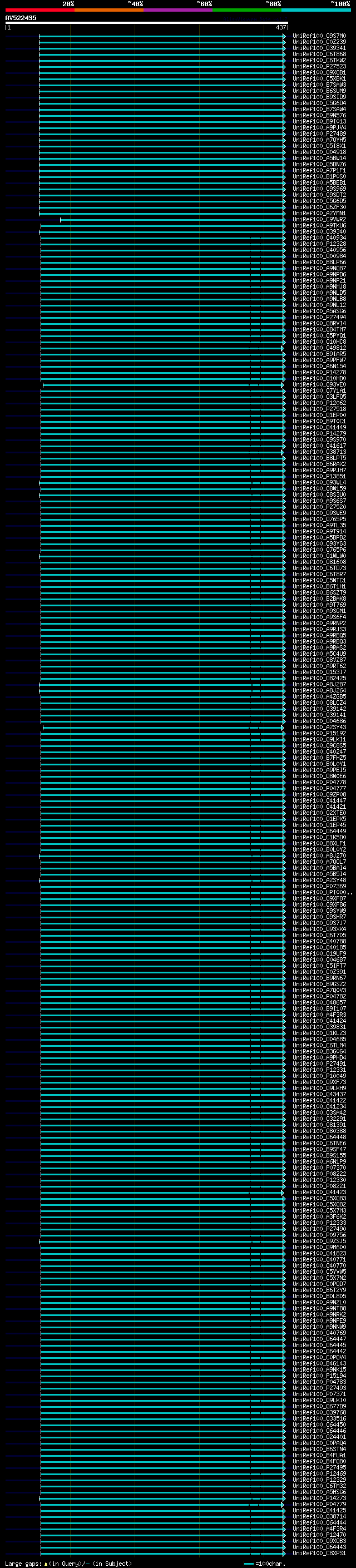The width and height of the screenshot is (356, 1568).
Task: Click the alignment bar for UniRef100_C9VWR2
Action: (x=172, y=220)
